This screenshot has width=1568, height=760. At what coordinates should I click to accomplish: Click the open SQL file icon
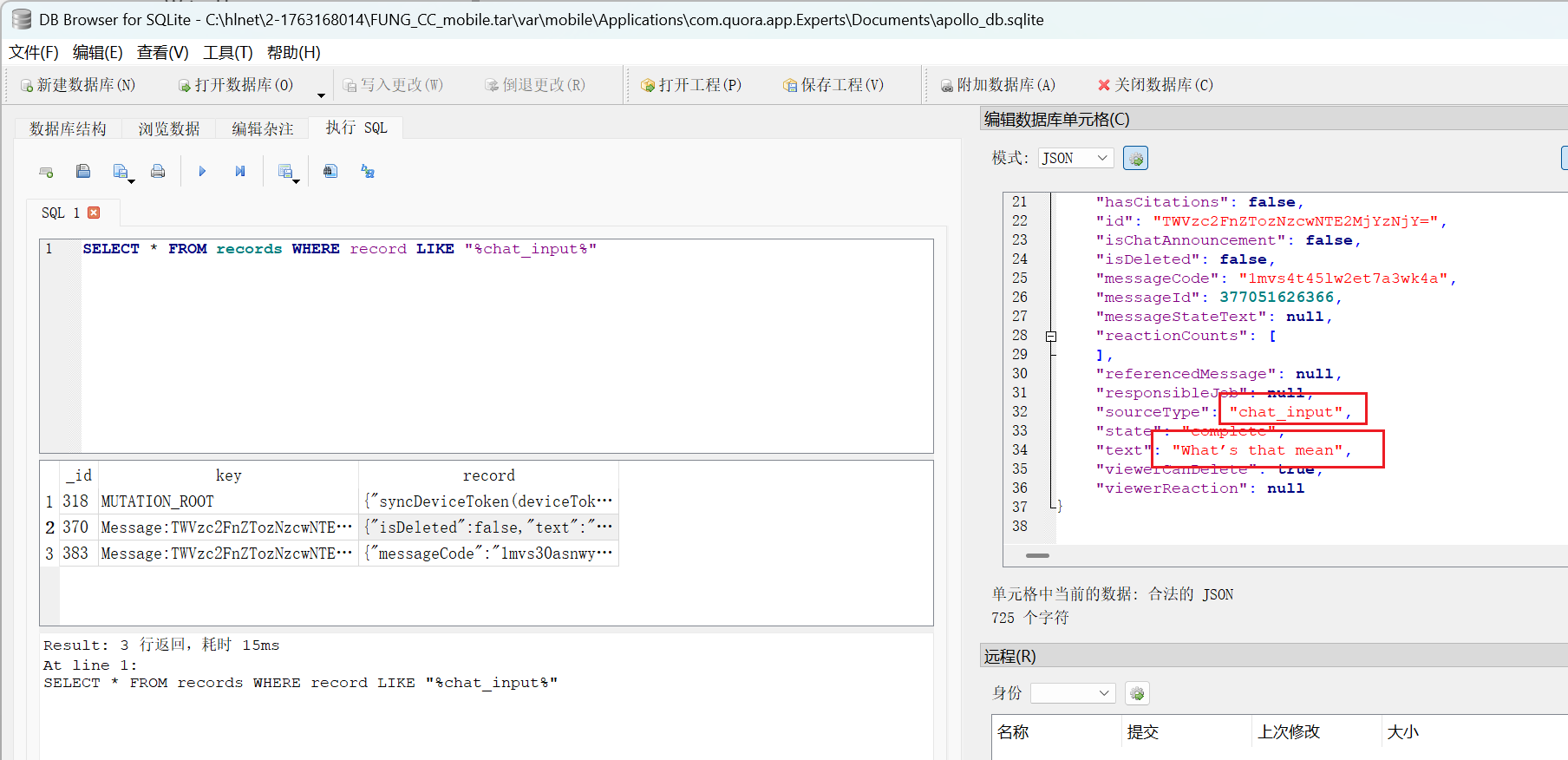(83, 172)
